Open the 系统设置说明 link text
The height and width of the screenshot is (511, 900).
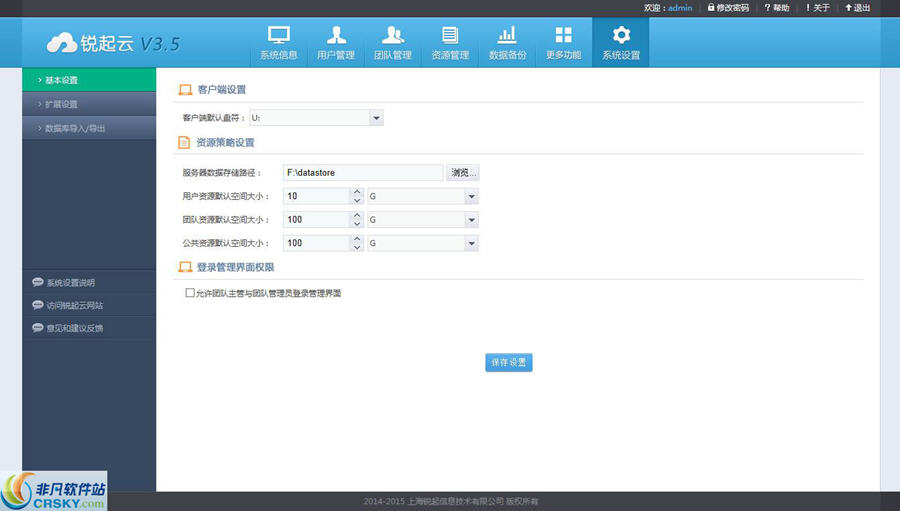point(71,282)
